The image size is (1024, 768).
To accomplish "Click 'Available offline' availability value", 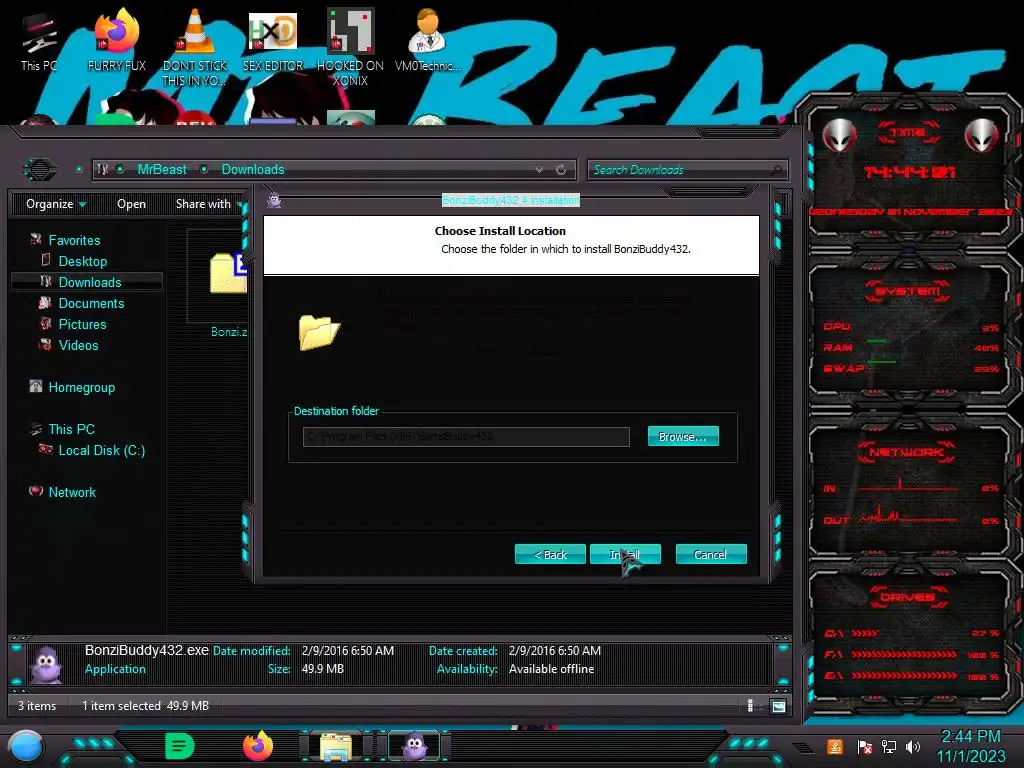I will point(551,669).
